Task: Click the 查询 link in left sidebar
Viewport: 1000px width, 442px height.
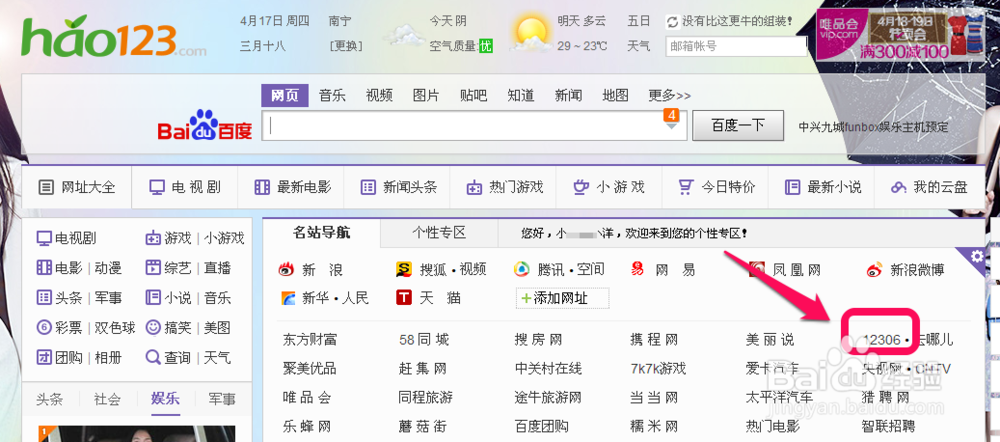Action: [177, 358]
